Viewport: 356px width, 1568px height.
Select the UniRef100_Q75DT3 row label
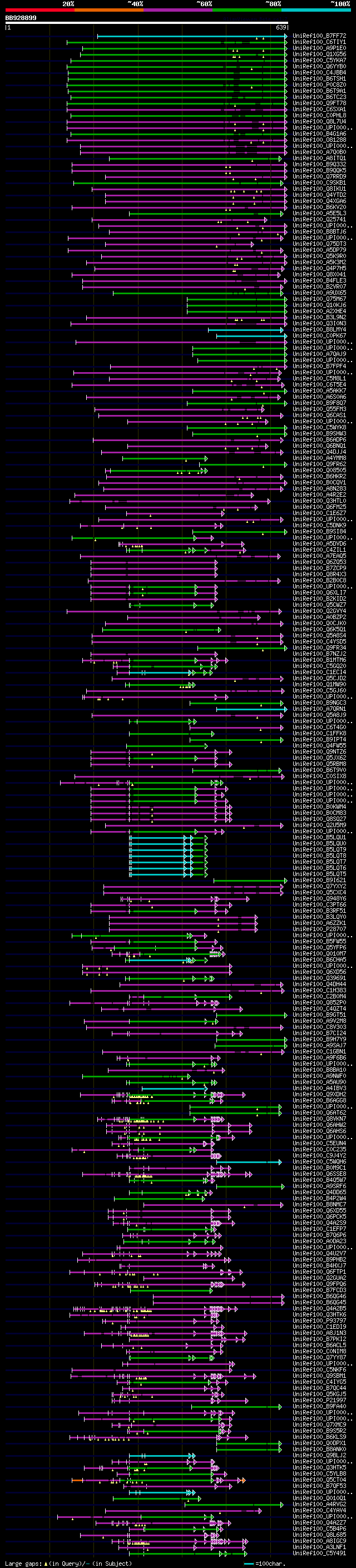pyautogui.click(x=319, y=244)
